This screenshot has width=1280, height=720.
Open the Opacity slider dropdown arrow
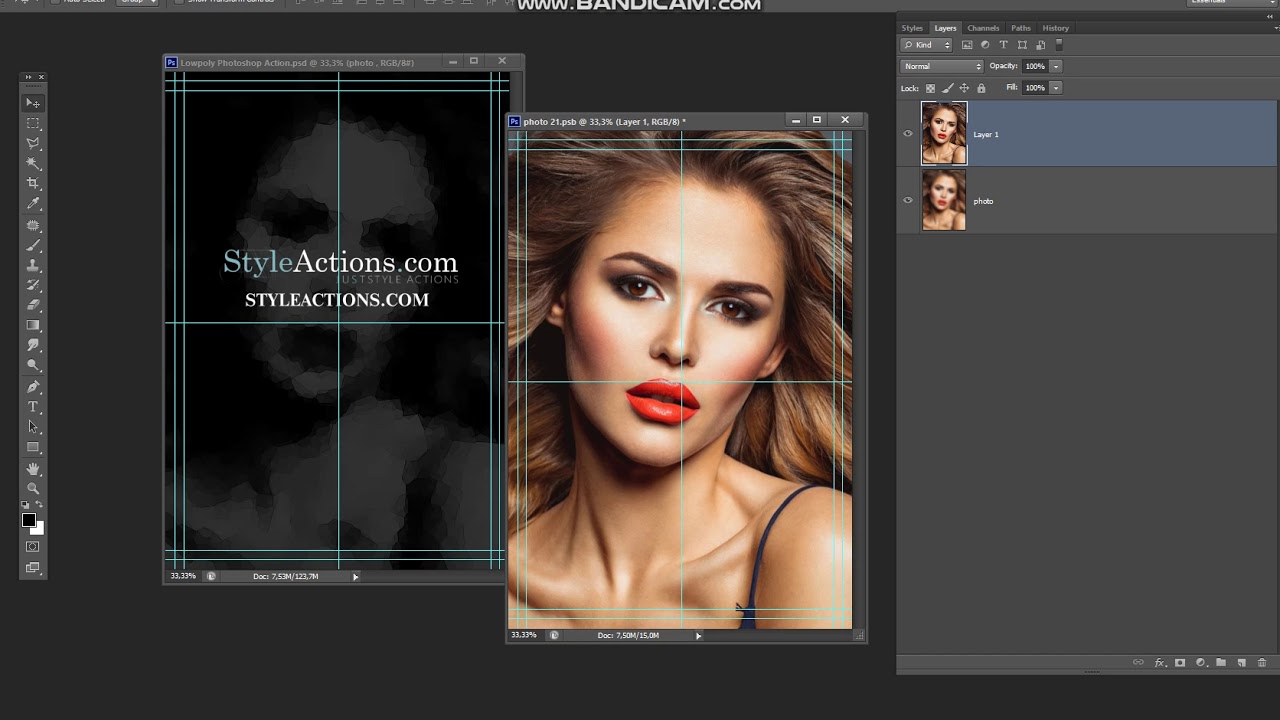tap(1056, 66)
